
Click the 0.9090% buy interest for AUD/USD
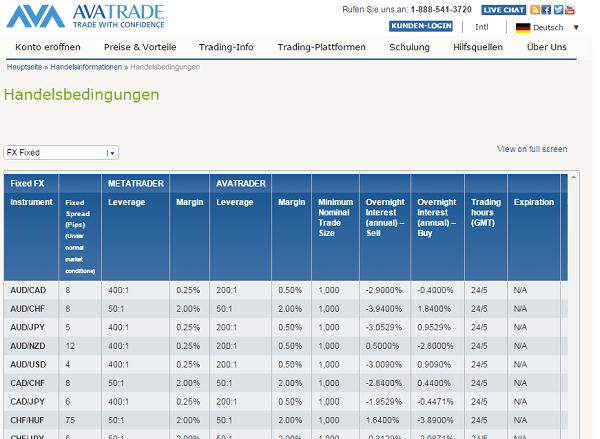(434, 364)
